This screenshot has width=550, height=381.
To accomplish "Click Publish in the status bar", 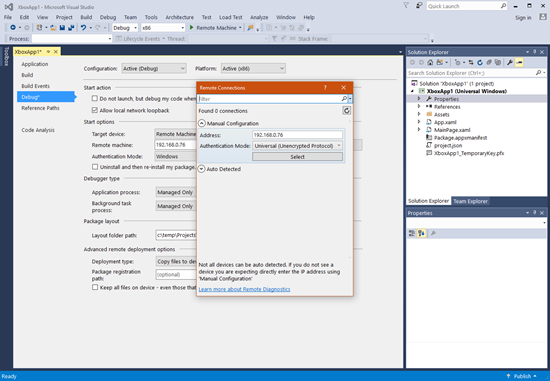I will click(x=522, y=376).
